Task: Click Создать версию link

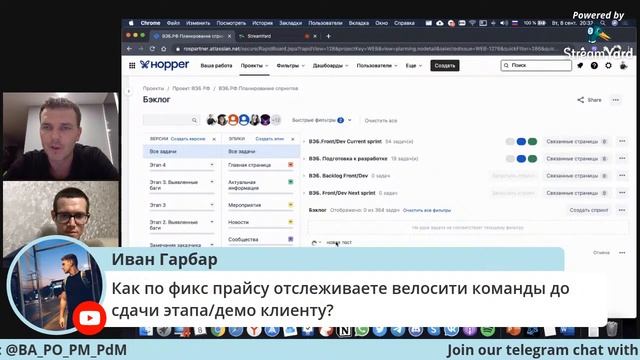Action: pyautogui.click(x=188, y=139)
